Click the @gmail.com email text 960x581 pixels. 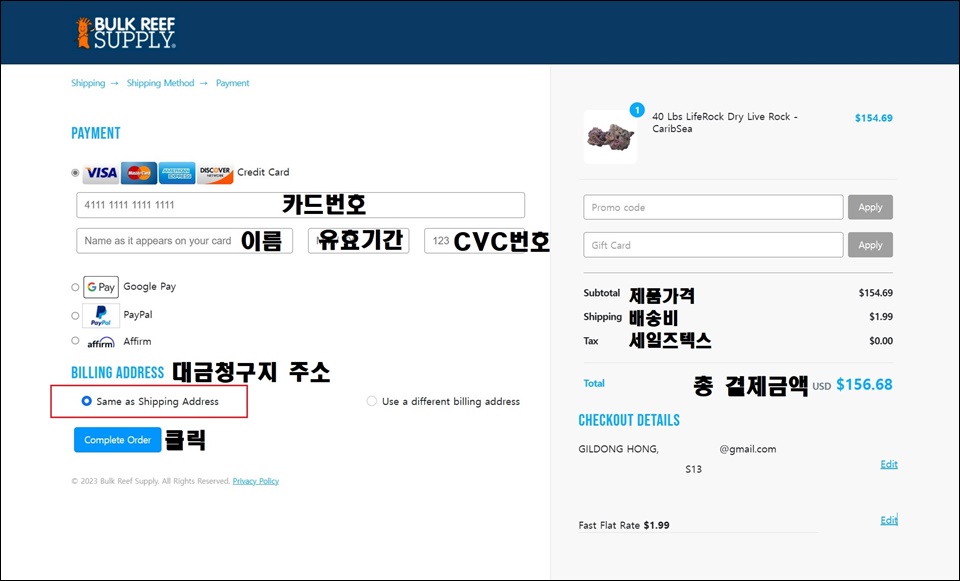tap(748, 449)
